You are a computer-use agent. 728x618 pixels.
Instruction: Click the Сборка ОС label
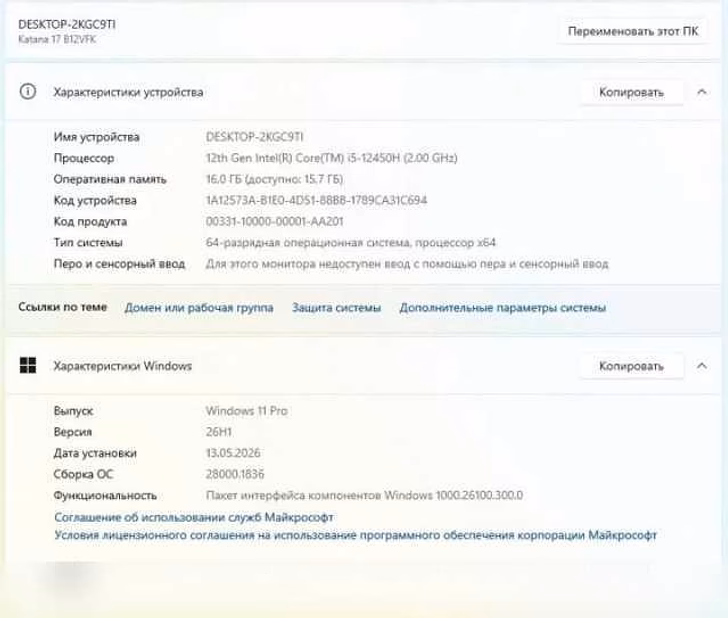[x=84, y=474]
